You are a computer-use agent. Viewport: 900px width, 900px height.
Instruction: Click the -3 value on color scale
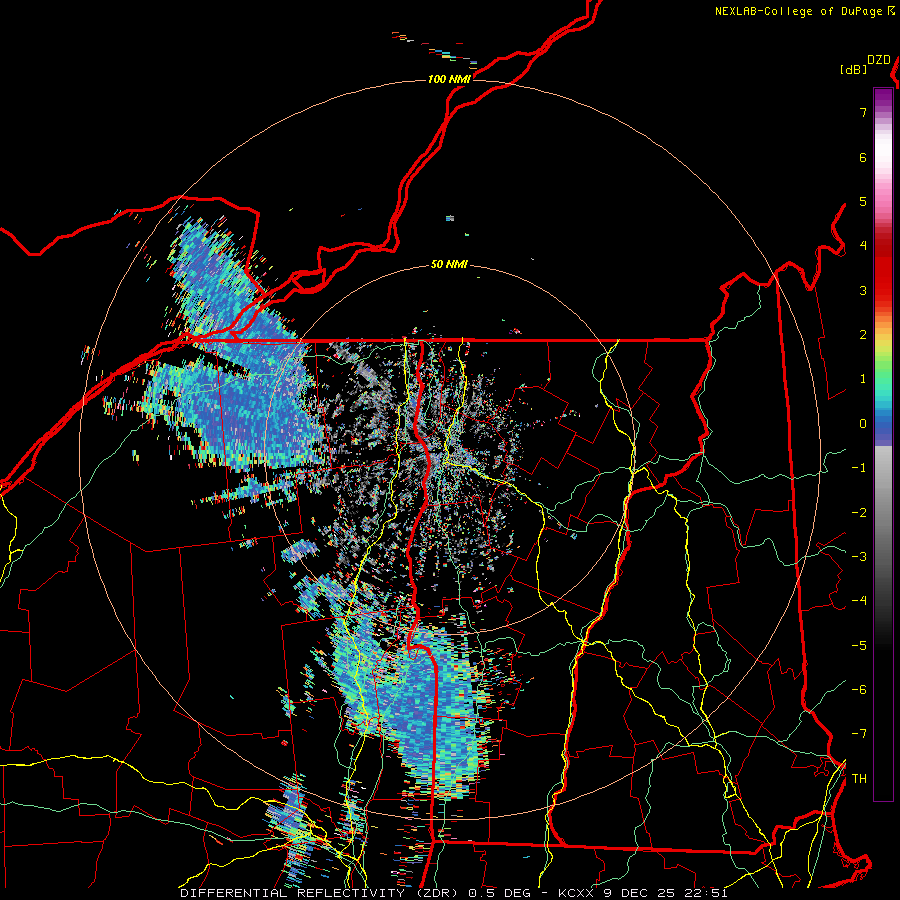[x=859, y=557]
